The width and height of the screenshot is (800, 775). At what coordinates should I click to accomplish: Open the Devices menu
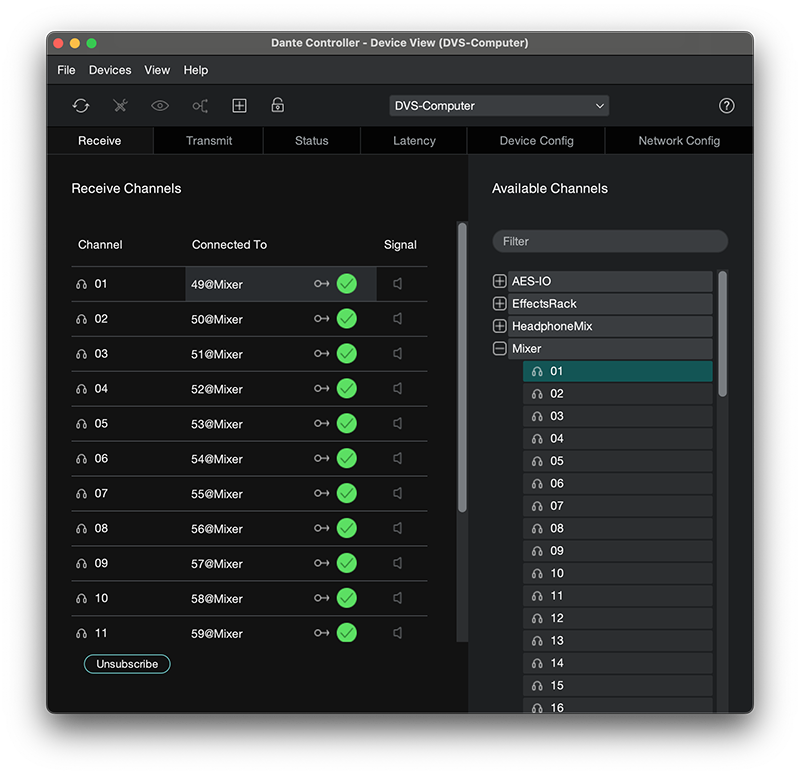(x=110, y=70)
